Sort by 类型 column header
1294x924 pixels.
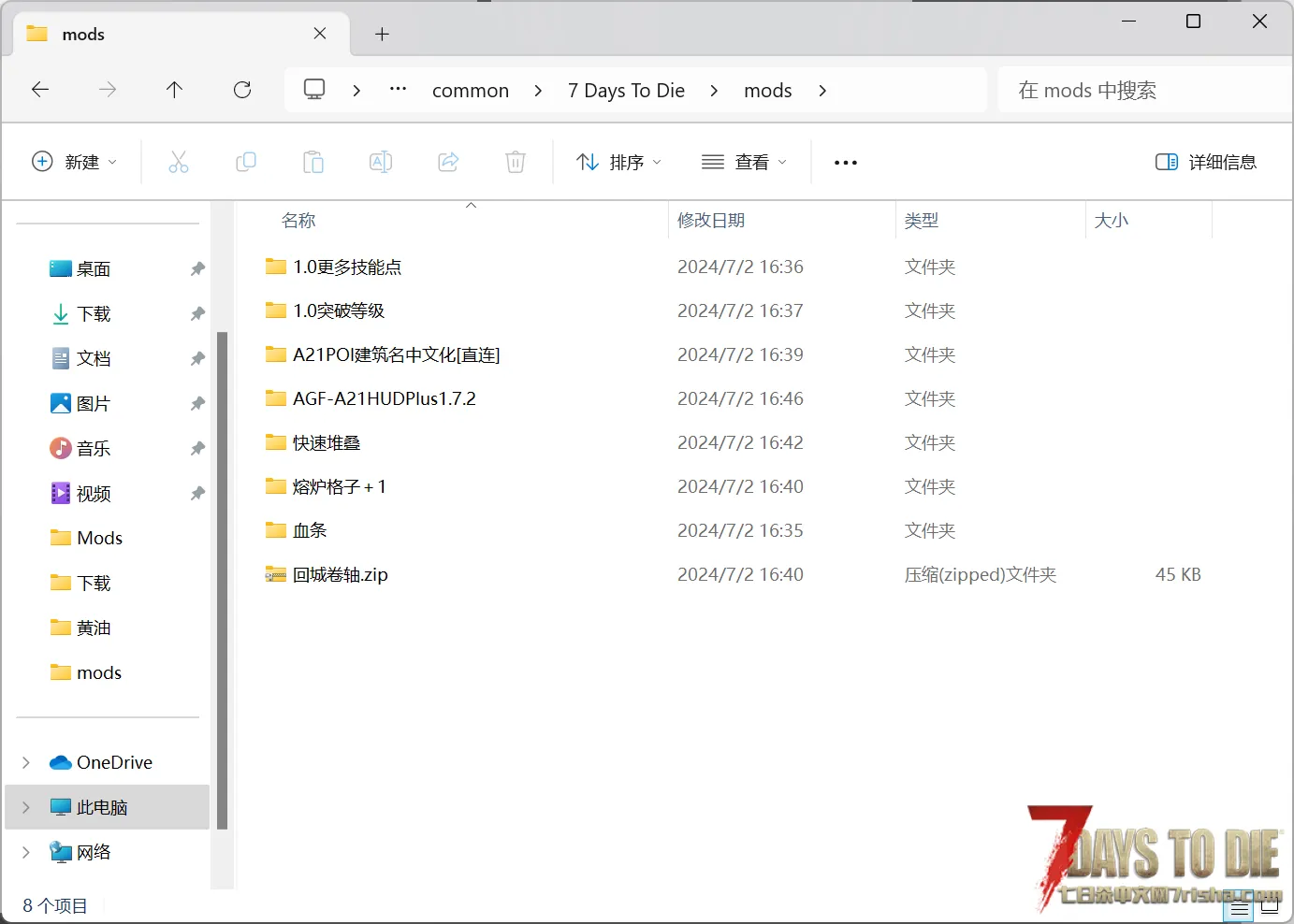pos(922,221)
